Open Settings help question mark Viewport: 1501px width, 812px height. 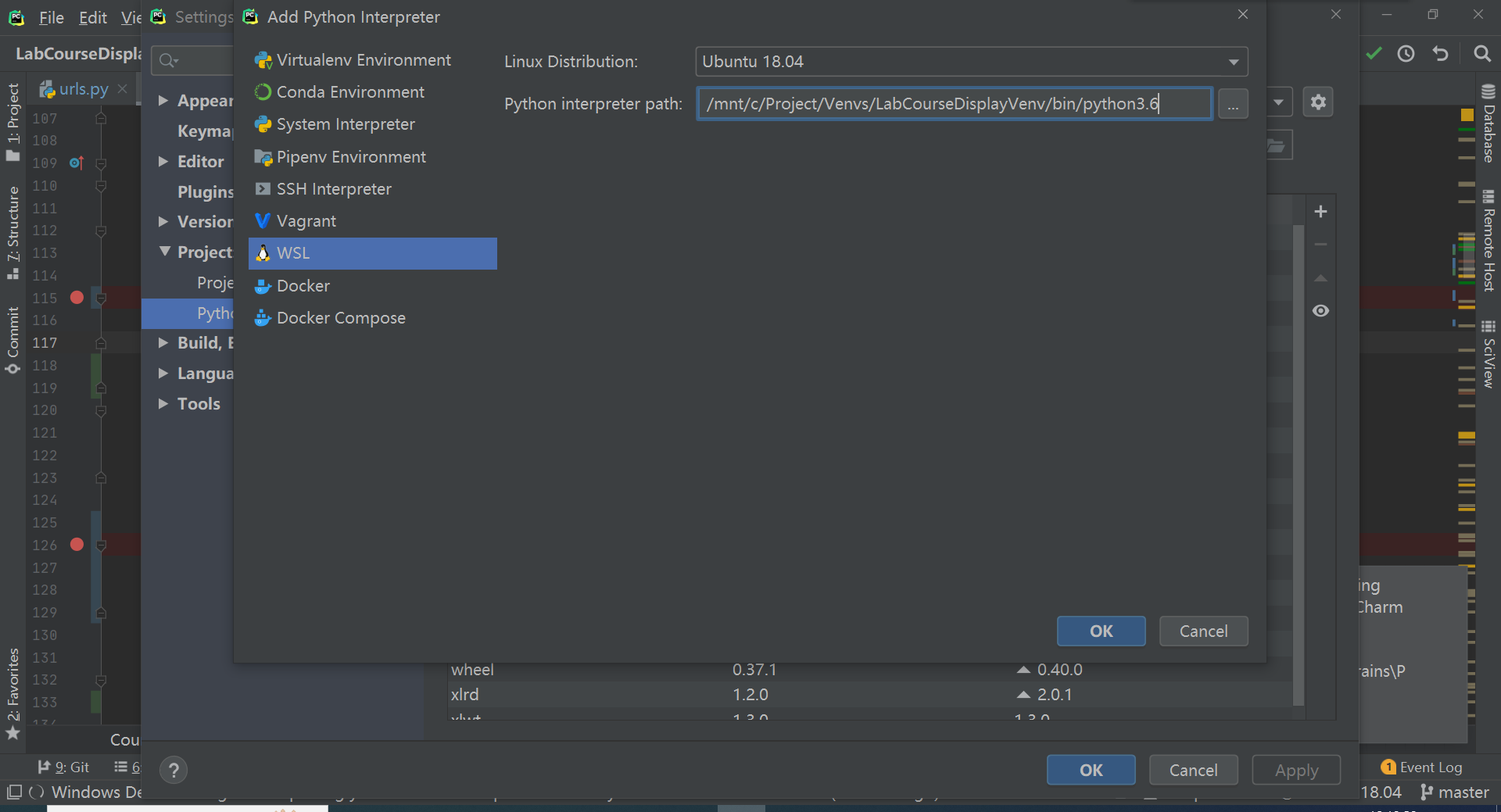coord(174,770)
